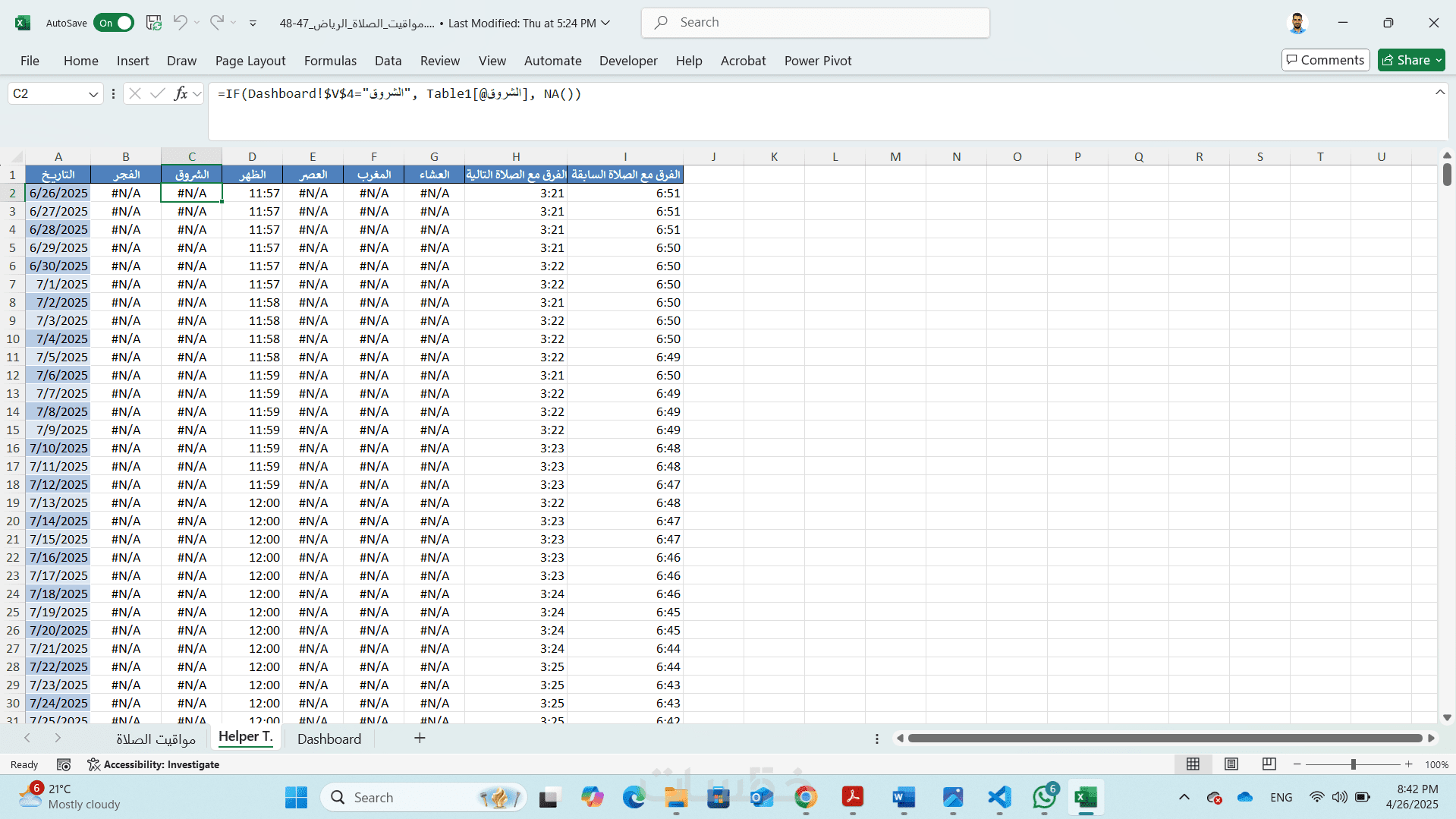The height and width of the screenshot is (819, 1456).
Task: Open WhatsApp from the taskbar
Action: tap(1045, 797)
